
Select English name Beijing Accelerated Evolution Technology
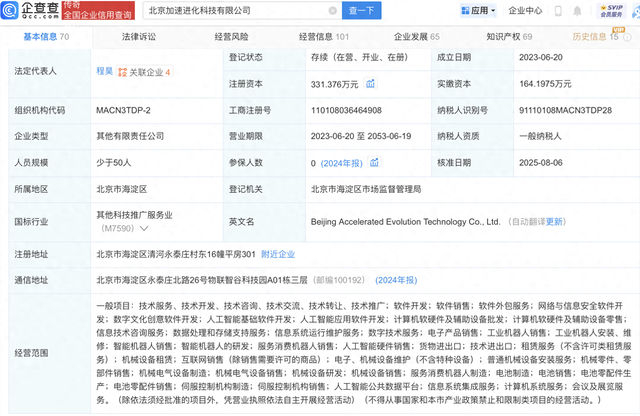point(405,222)
